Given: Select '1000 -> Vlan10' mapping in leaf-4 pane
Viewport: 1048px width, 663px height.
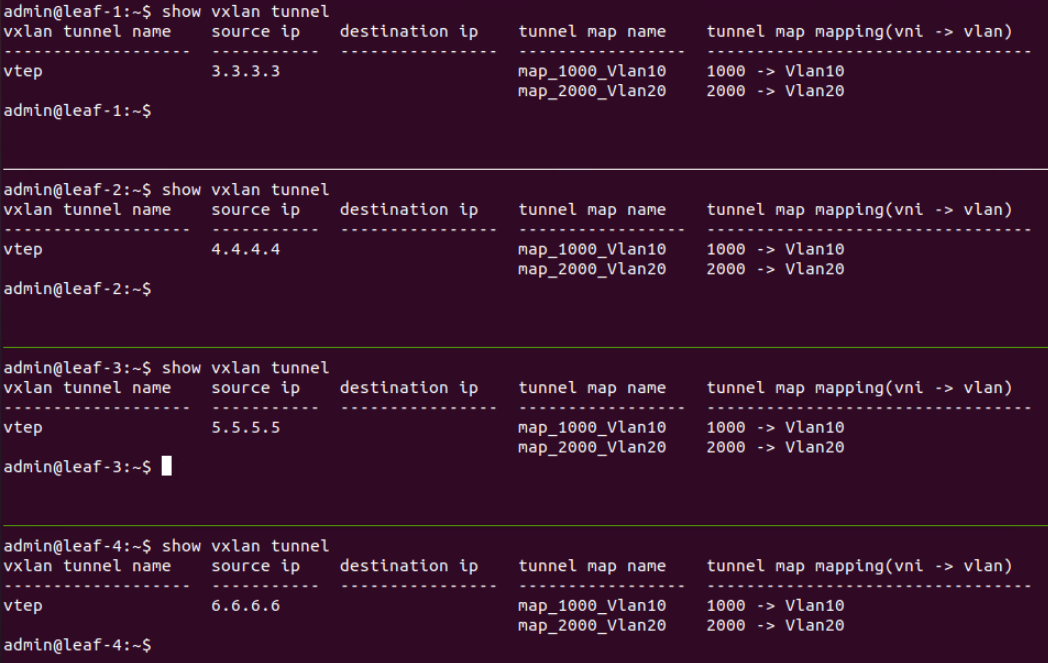Looking at the screenshot, I should [x=775, y=606].
